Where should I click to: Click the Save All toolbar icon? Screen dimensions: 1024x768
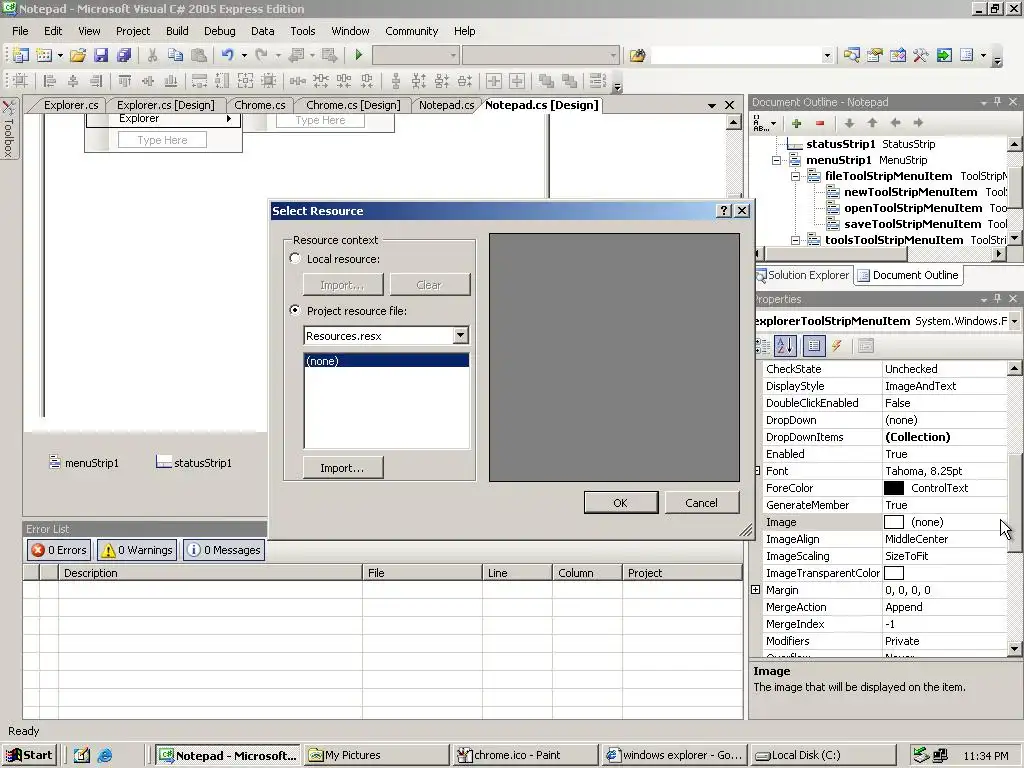(123, 56)
